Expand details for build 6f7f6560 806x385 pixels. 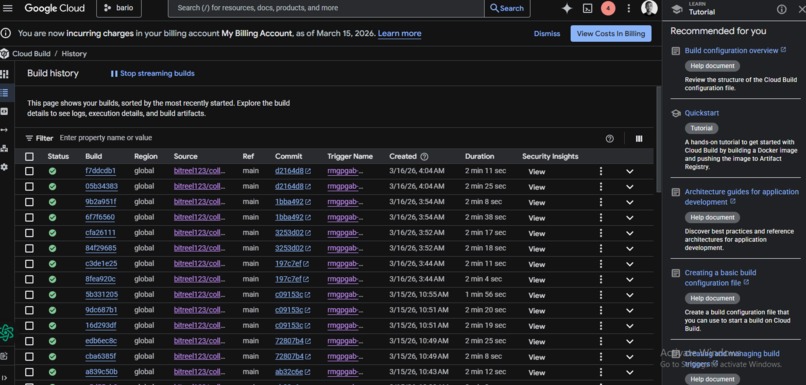630,218
